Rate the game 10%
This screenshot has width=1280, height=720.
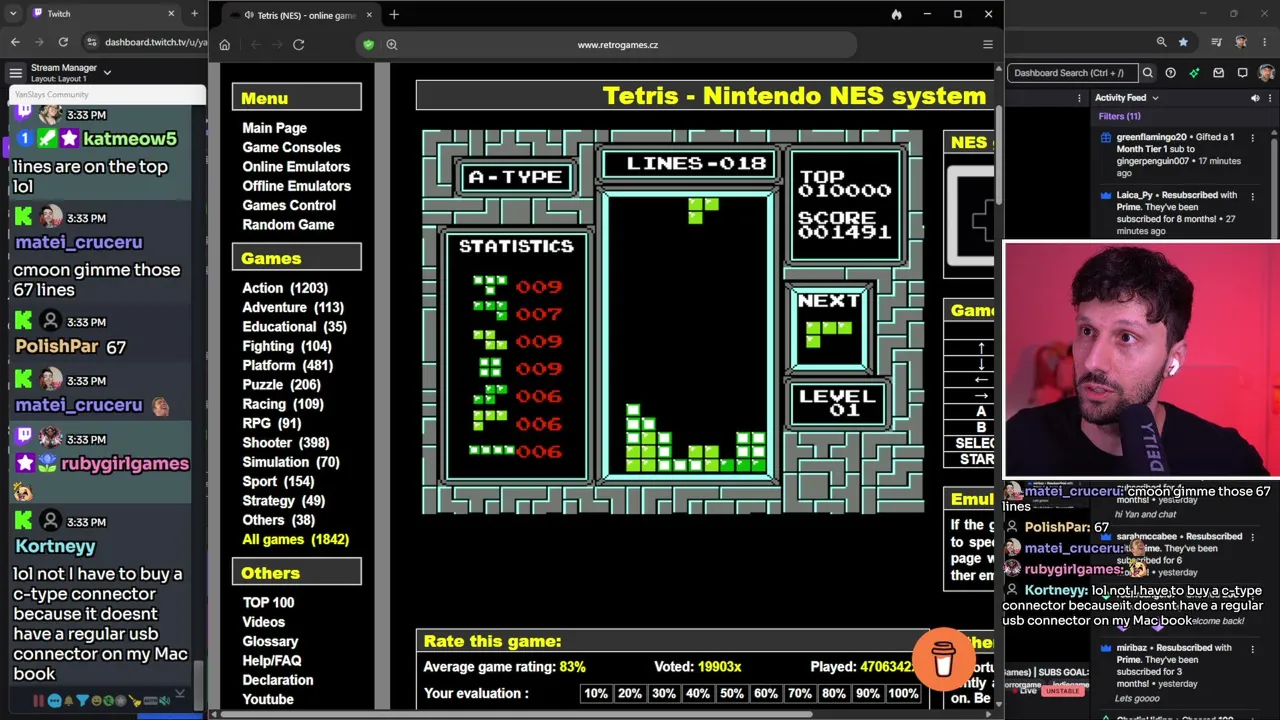[596, 693]
